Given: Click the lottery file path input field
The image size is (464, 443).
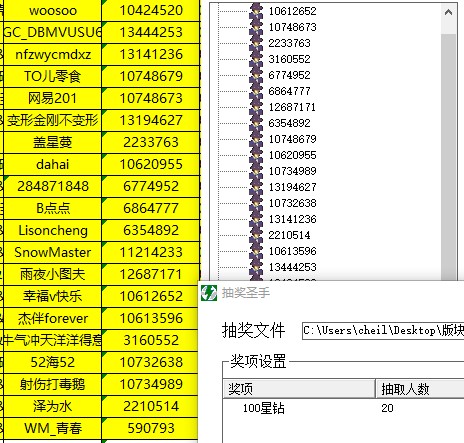Looking at the screenshot, I should (383, 330).
